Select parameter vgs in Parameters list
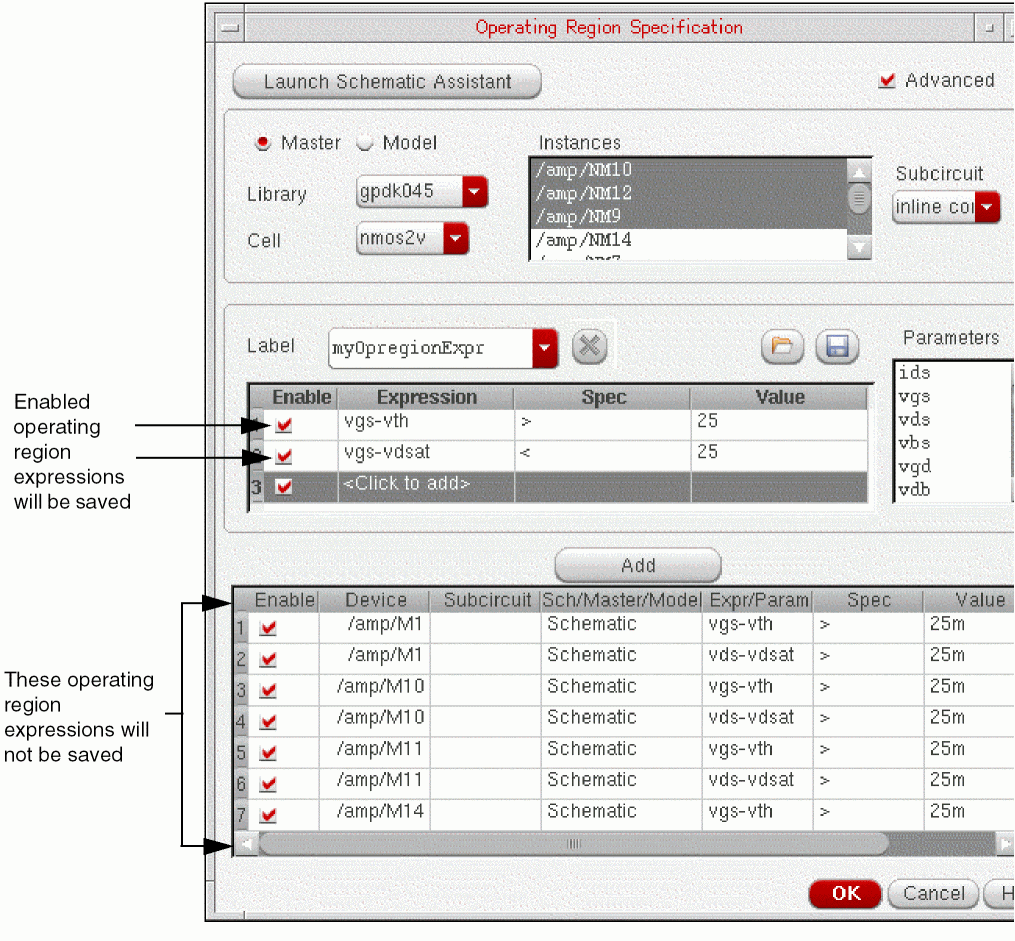Viewport: 1015px width, 941px height. tap(914, 396)
